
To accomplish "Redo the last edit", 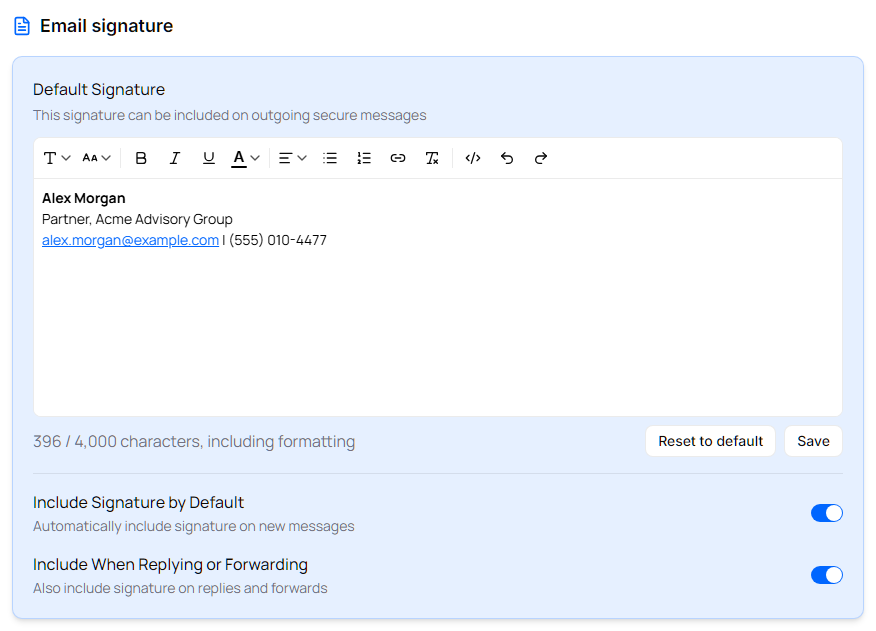I will click(540, 158).
